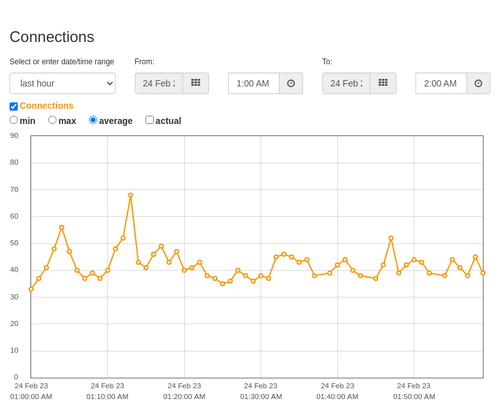Screen dimensions: 500x403
Task: Click the From date field '24 Feb'
Action: pos(159,83)
